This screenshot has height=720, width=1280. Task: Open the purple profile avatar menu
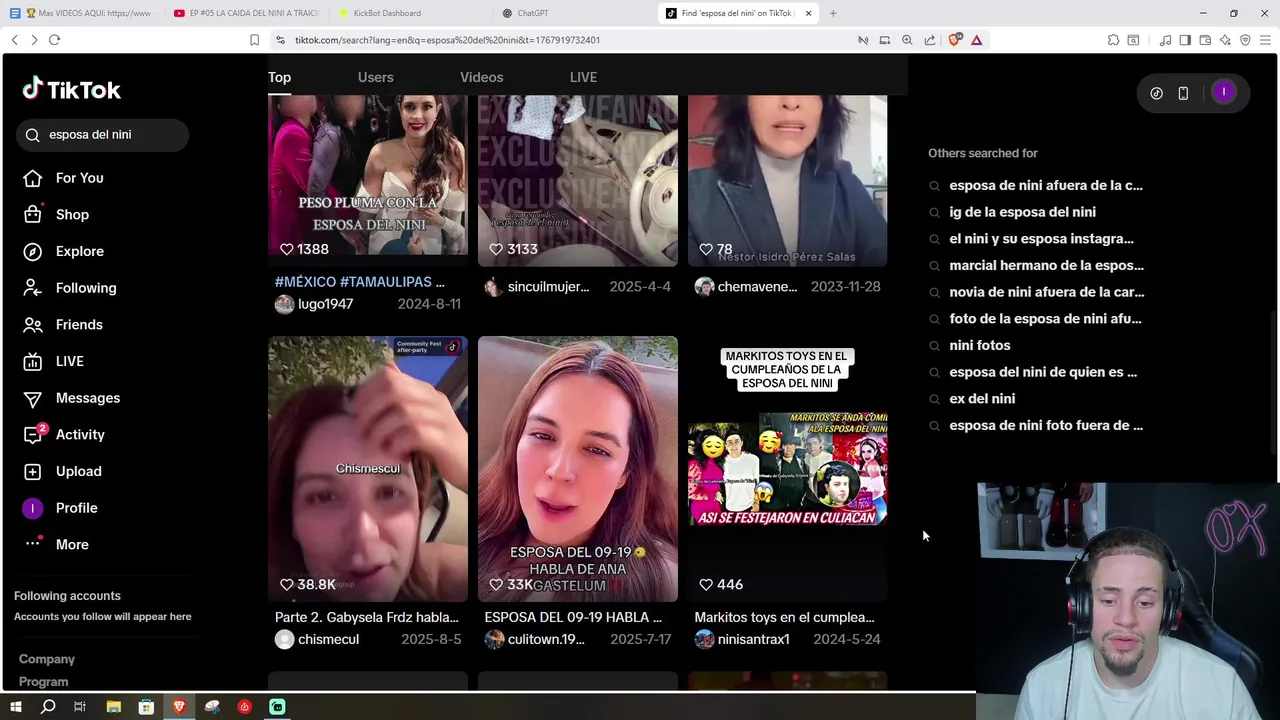[1223, 92]
